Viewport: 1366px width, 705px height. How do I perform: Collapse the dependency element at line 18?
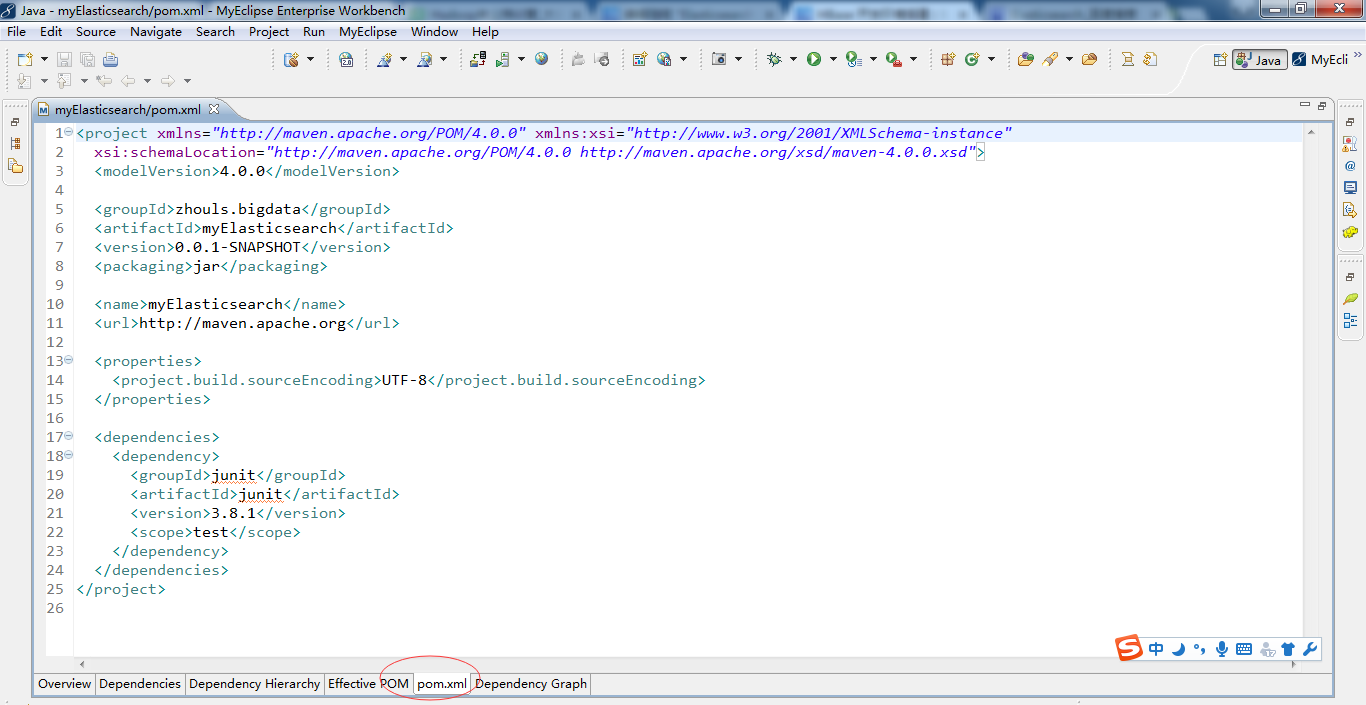click(x=68, y=455)
